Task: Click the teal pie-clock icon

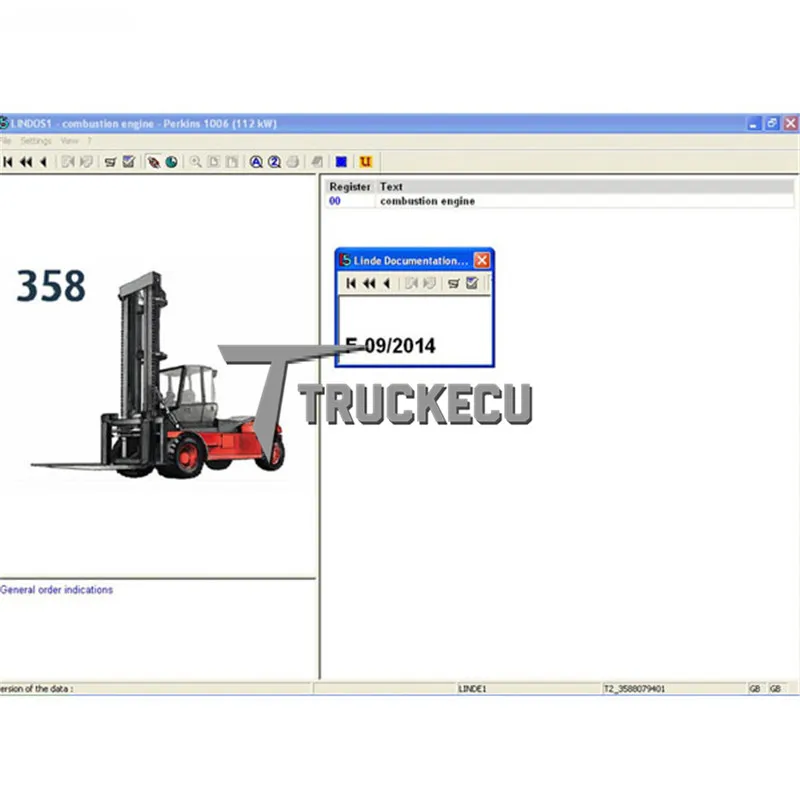Action: point(171,162)
